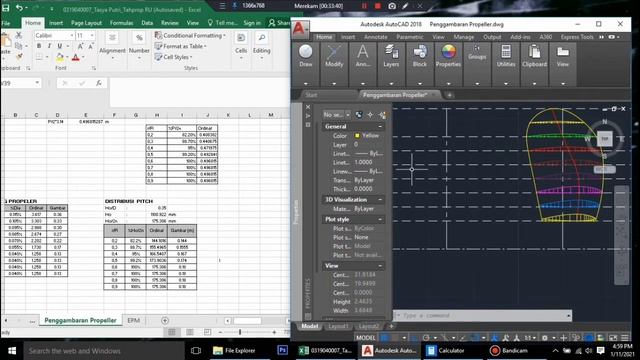The height and width of the screenshot is (360, 640).
Task: Click Quick Select icon in Properties palette
Action: point(358,115)
